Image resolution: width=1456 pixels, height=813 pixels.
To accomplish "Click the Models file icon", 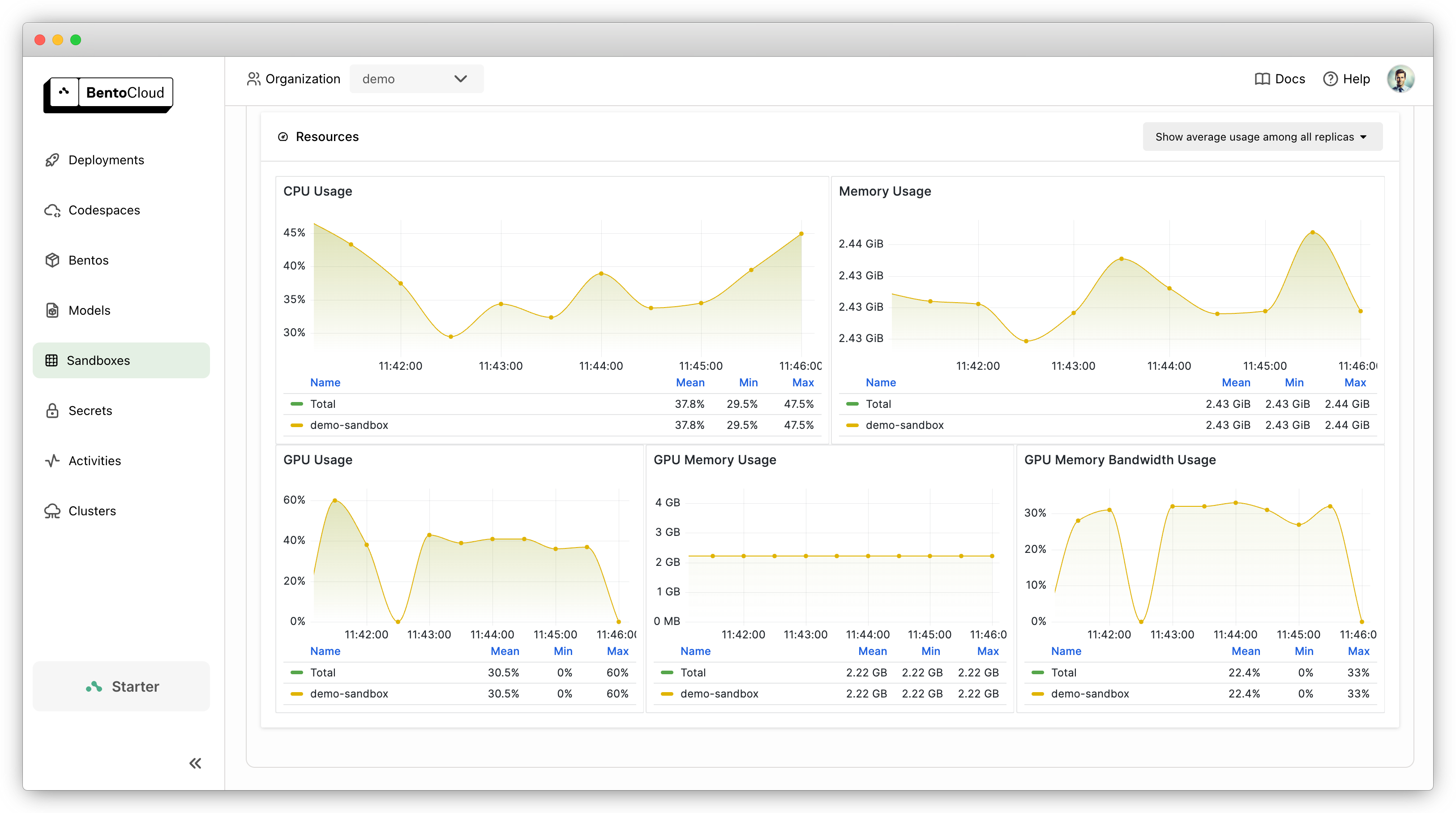I will [x=52, y=311].
